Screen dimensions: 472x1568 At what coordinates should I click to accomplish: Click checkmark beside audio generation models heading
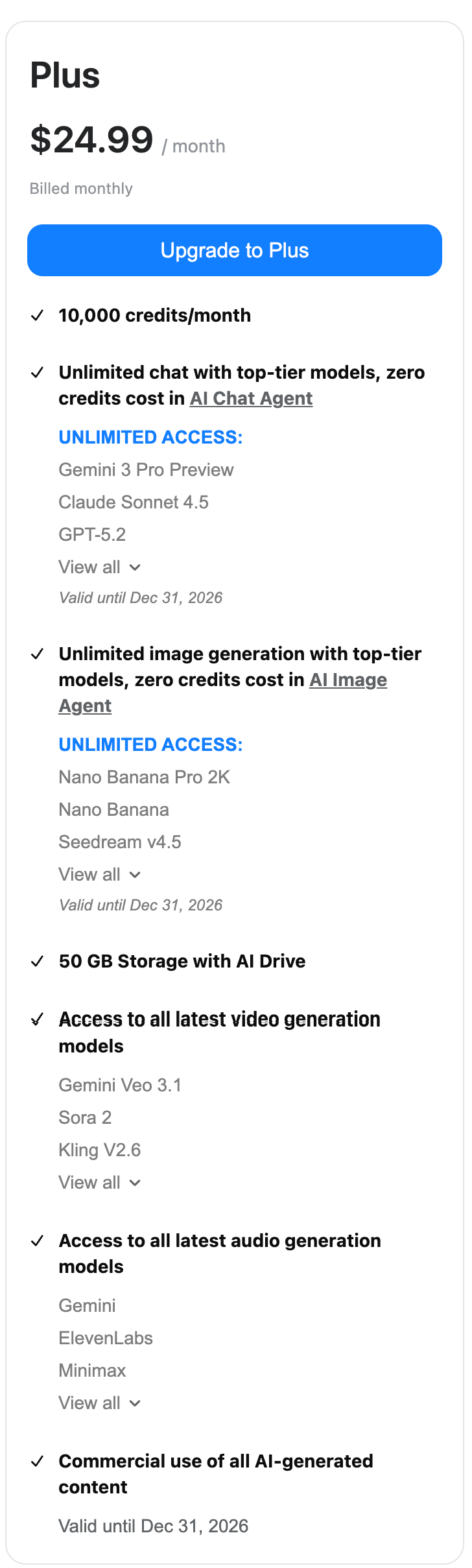tap(38, 1241)
